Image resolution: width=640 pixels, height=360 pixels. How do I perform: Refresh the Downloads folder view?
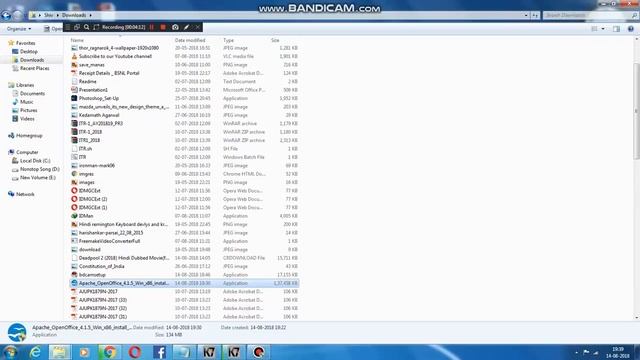(x=535, y=15)
